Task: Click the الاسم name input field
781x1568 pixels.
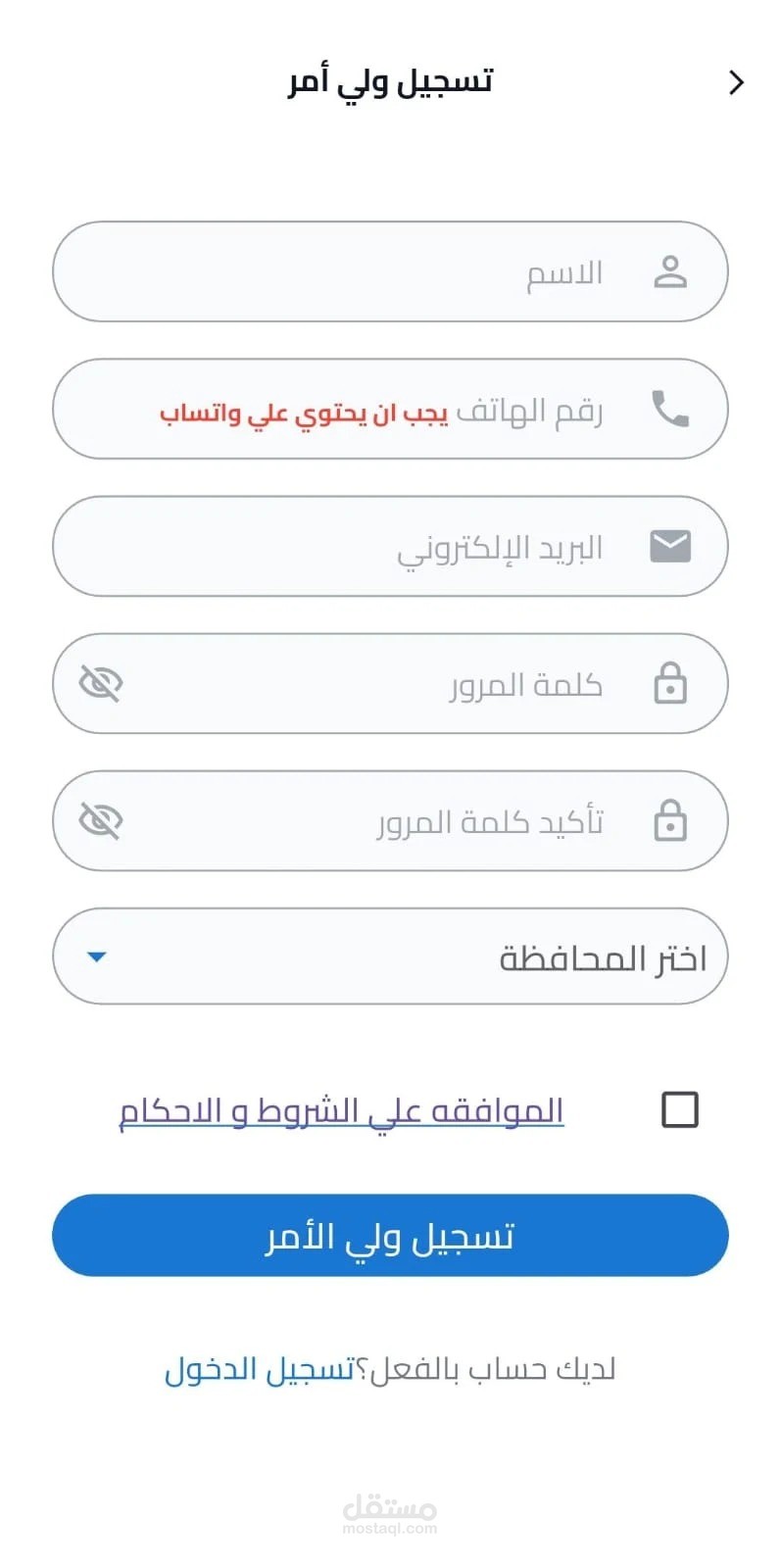Action: (x=390, y=271)
